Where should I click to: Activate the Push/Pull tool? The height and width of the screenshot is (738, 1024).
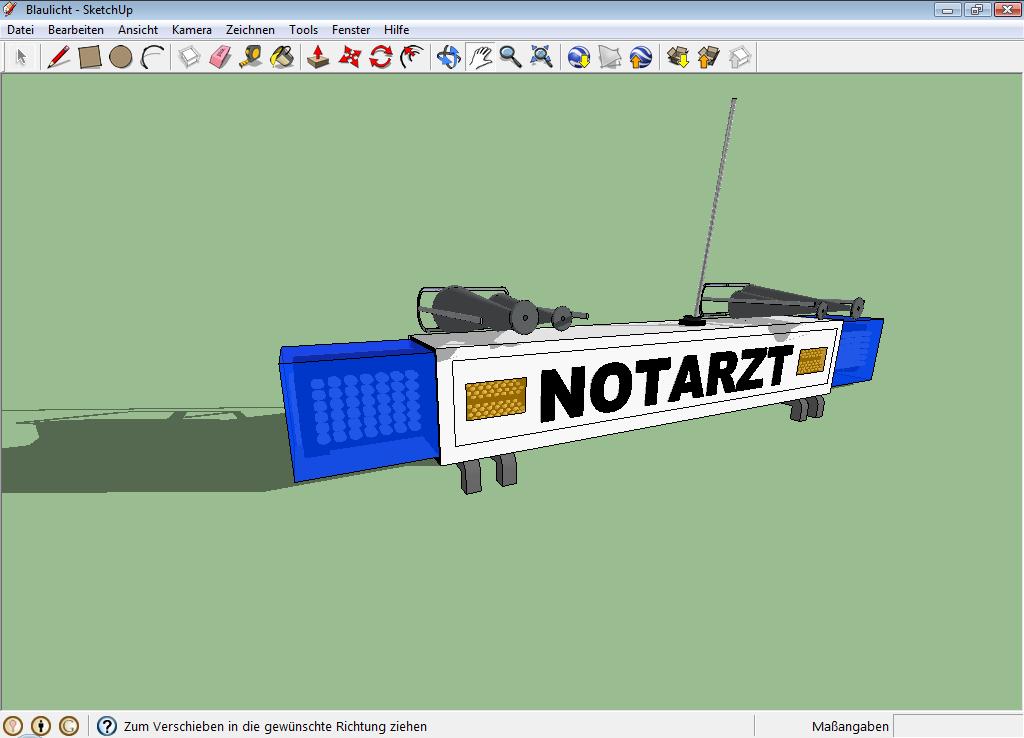[318, 57]
